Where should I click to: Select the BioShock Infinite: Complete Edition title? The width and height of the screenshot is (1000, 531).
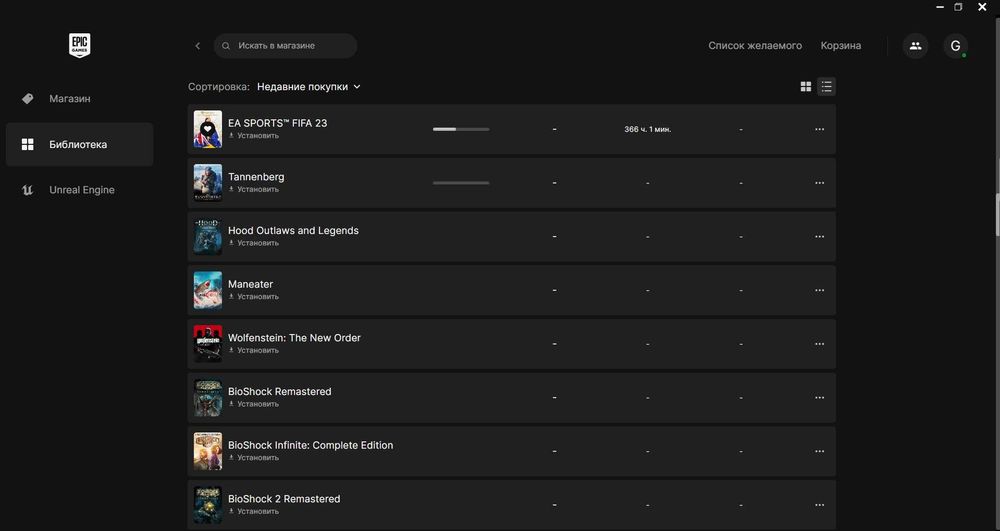311,445
